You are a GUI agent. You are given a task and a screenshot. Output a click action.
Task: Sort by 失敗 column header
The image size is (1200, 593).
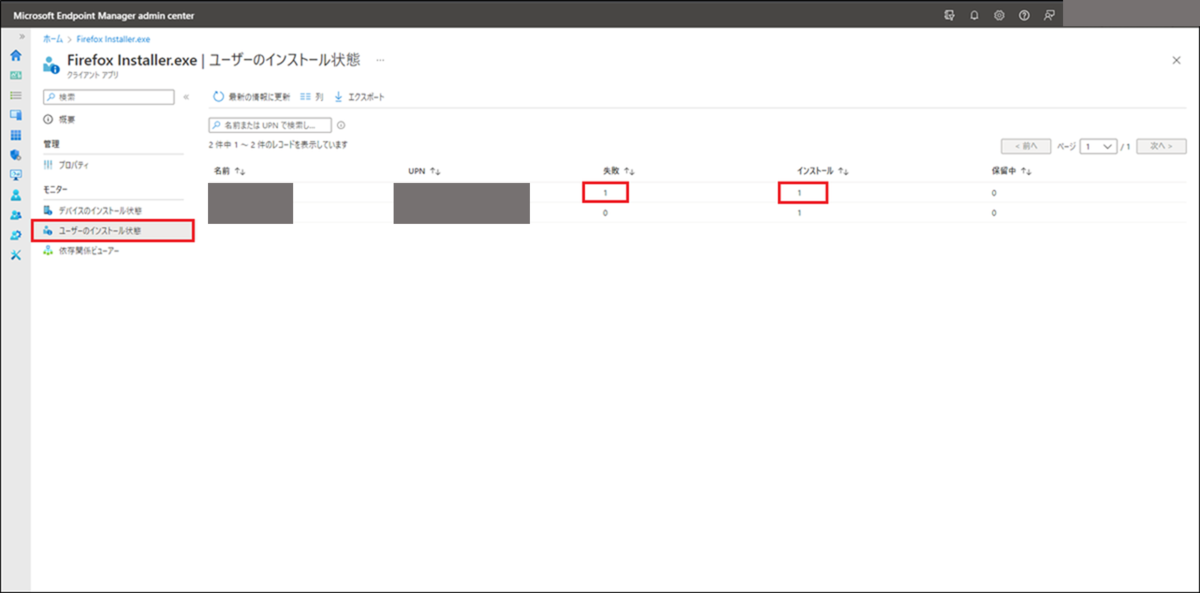(x=620, y=171)
